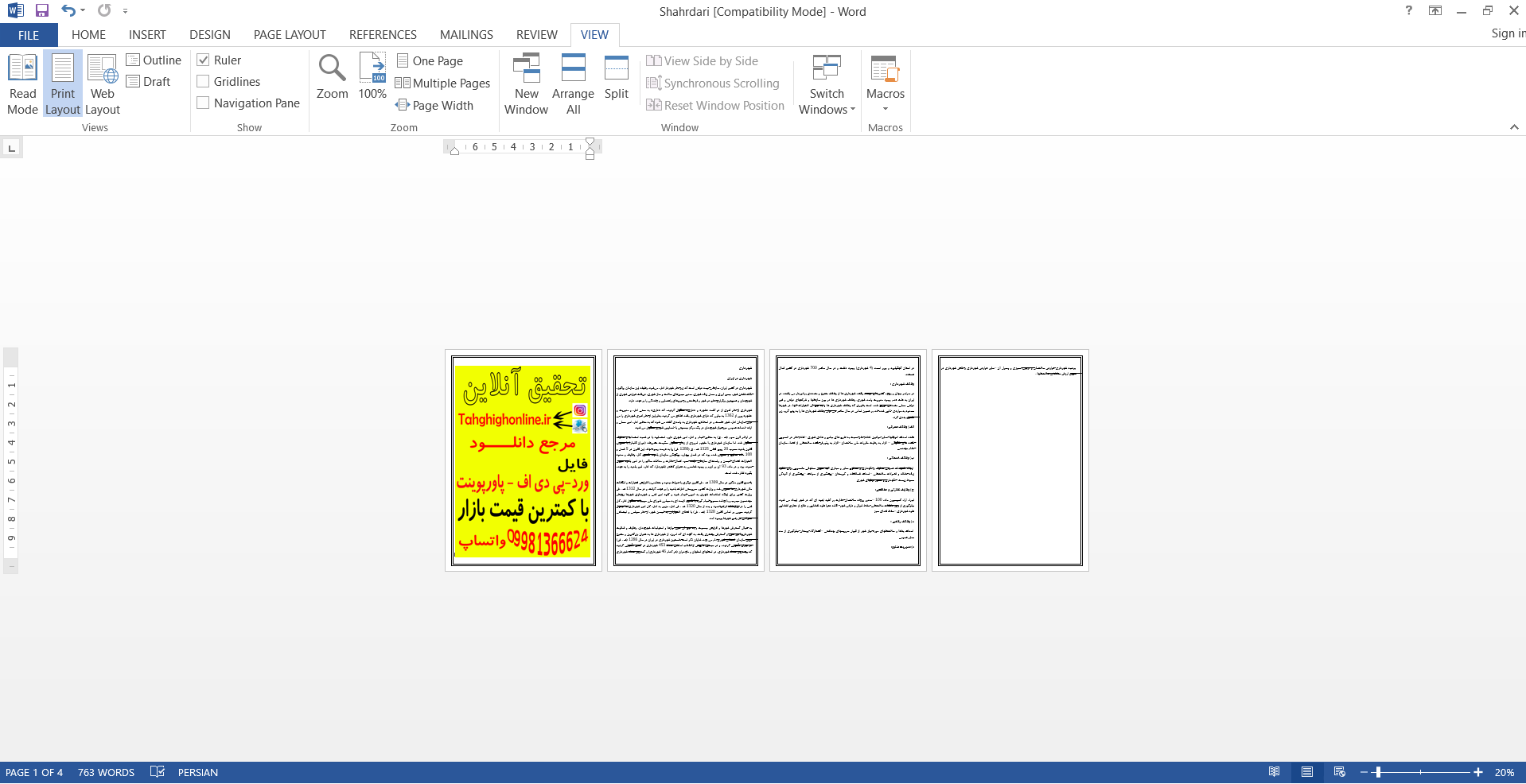Fit to Page Width

pyautogui.click(x=434, y=106)
